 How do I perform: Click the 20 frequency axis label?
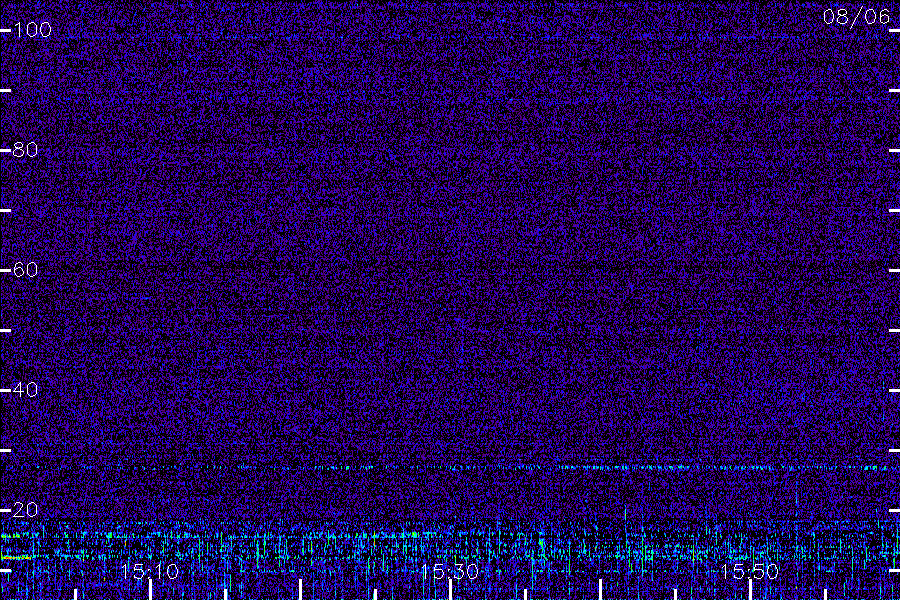pos(26,510)
